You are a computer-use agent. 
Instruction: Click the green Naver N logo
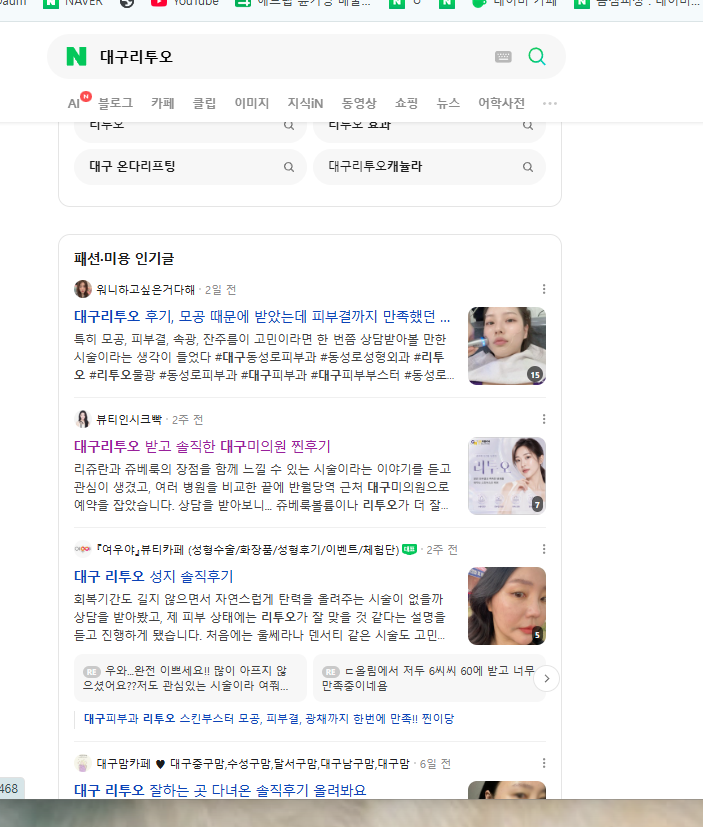tap(76, 56)
